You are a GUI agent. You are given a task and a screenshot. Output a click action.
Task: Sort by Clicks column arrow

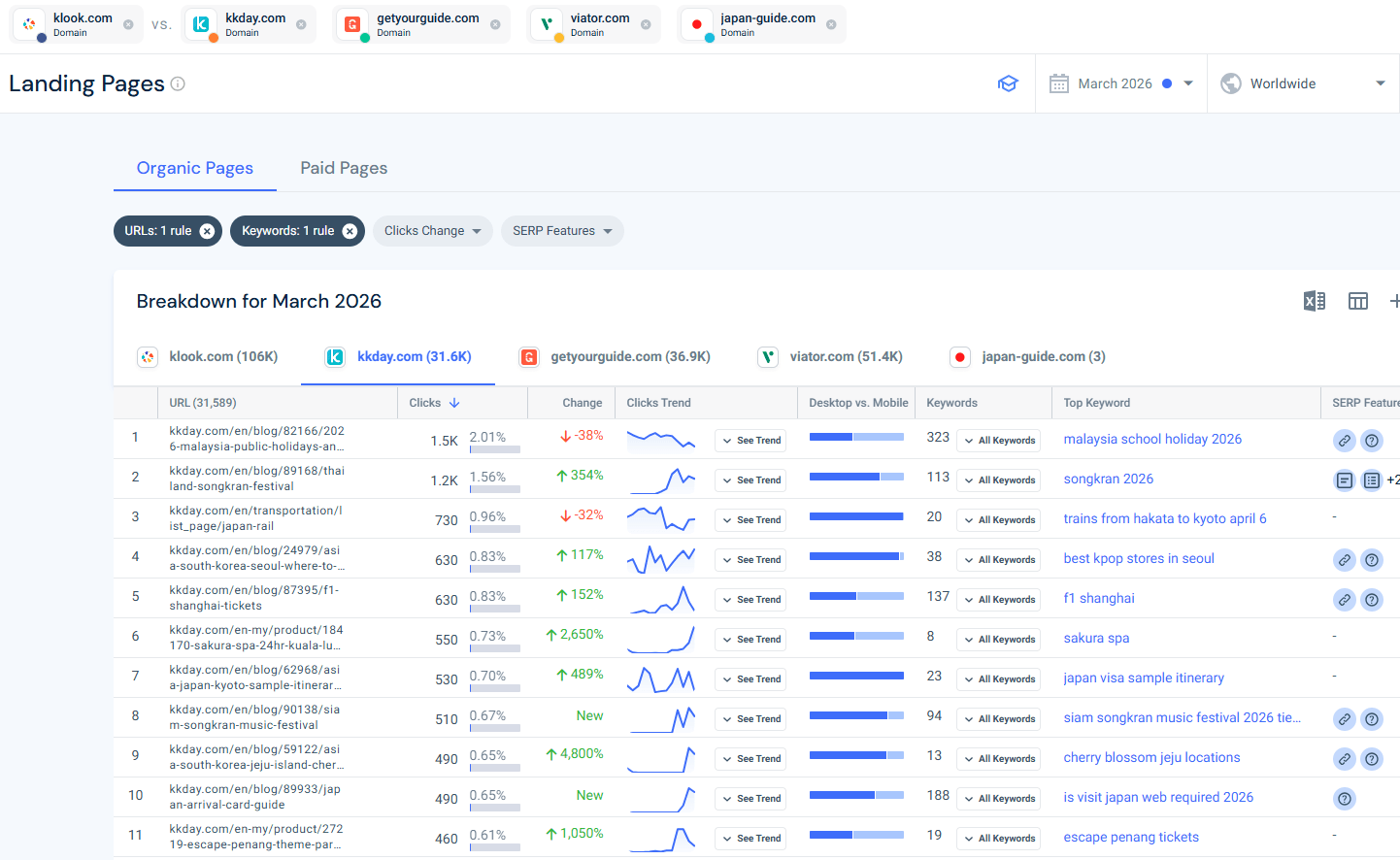coord(454,403)
